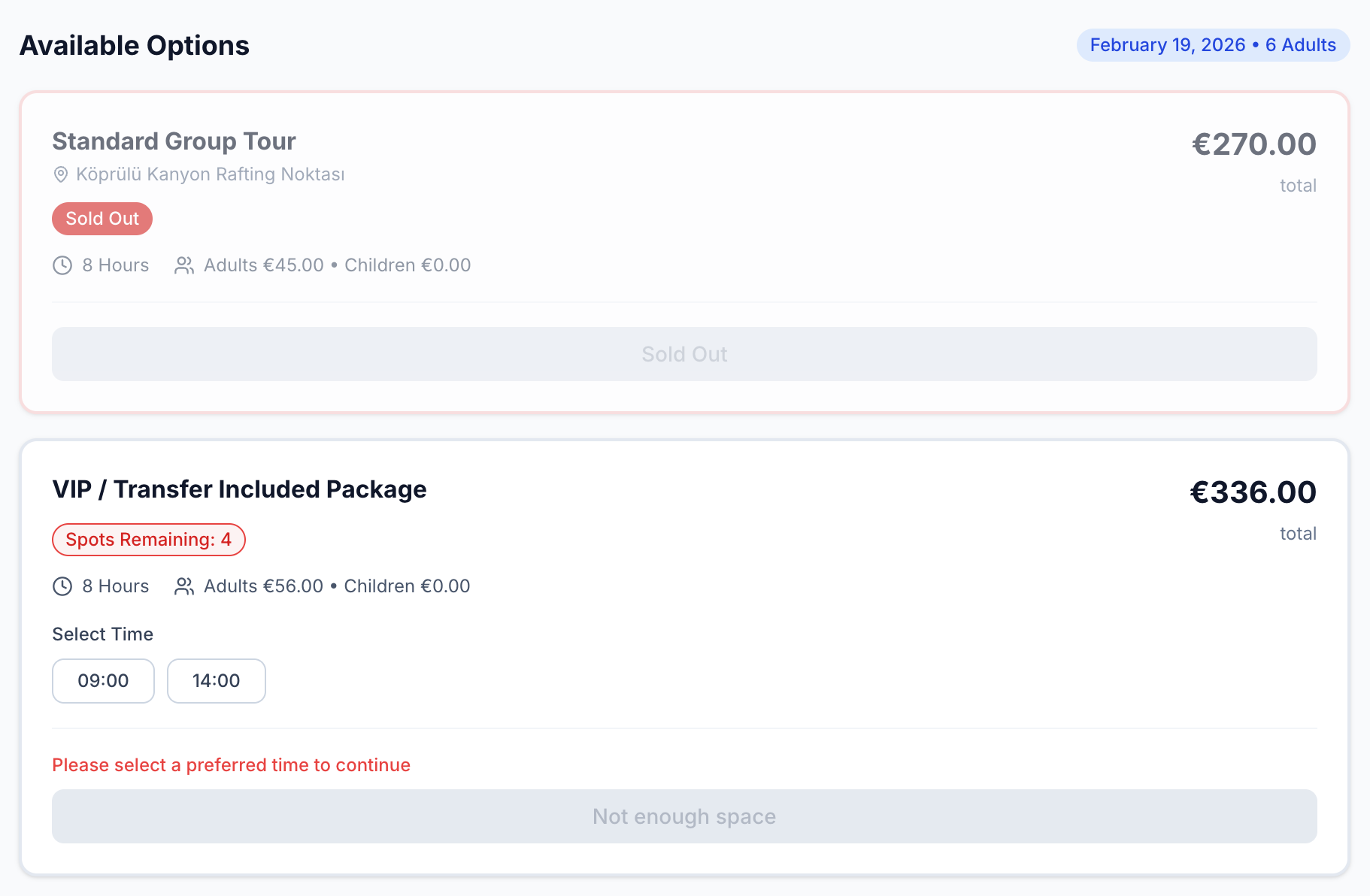Screen dimensions: 1370x896
Task: Click the €270.00 total price
Action: click(1253, 144)
